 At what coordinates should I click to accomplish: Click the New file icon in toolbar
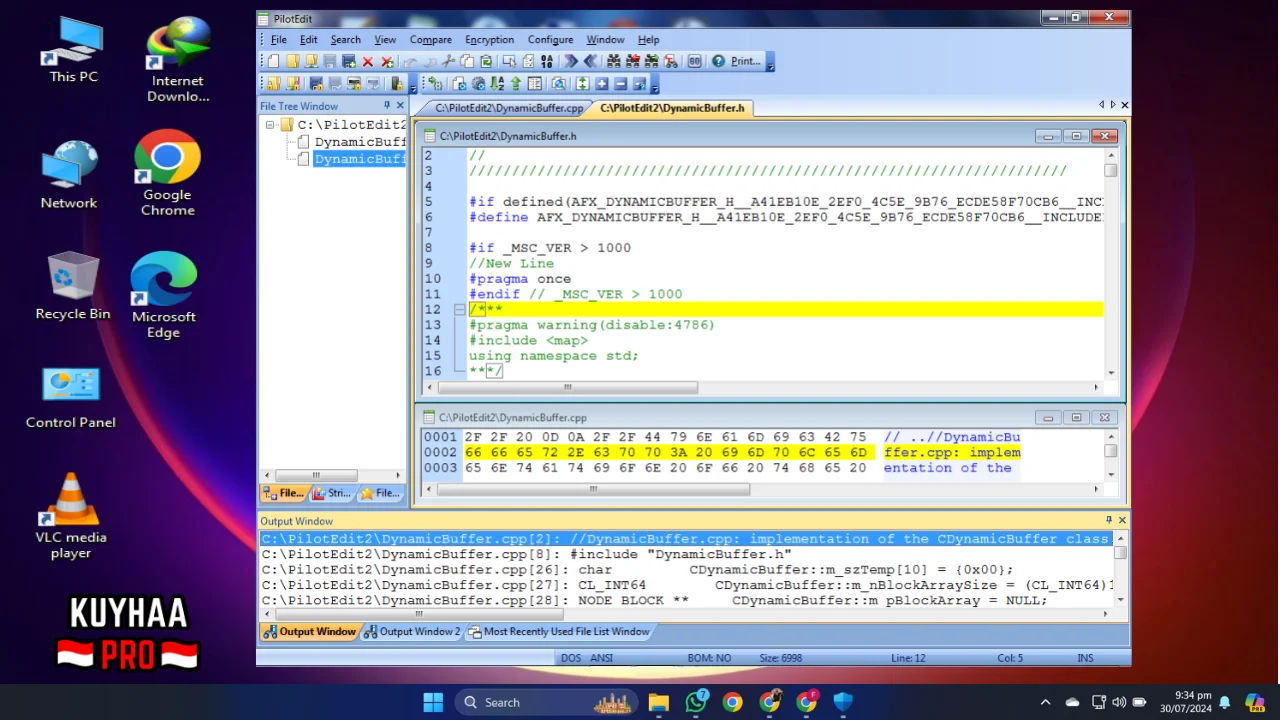(x=273, y=61)
